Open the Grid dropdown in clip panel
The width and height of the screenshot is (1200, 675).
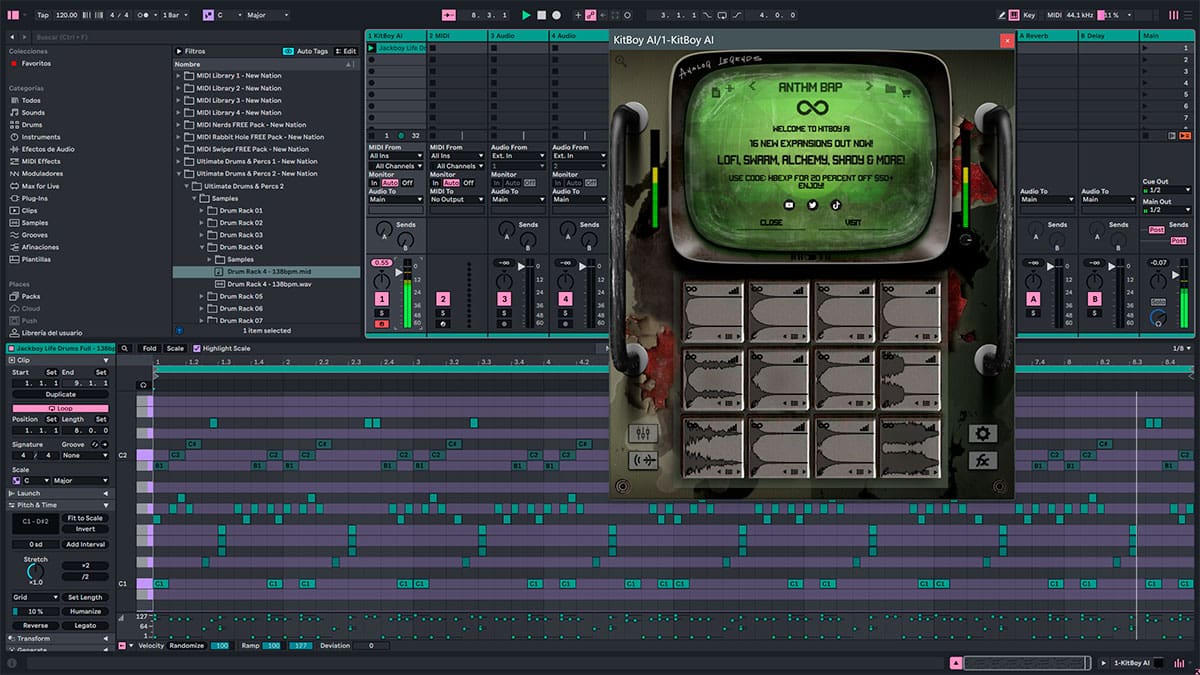point(34,597)
